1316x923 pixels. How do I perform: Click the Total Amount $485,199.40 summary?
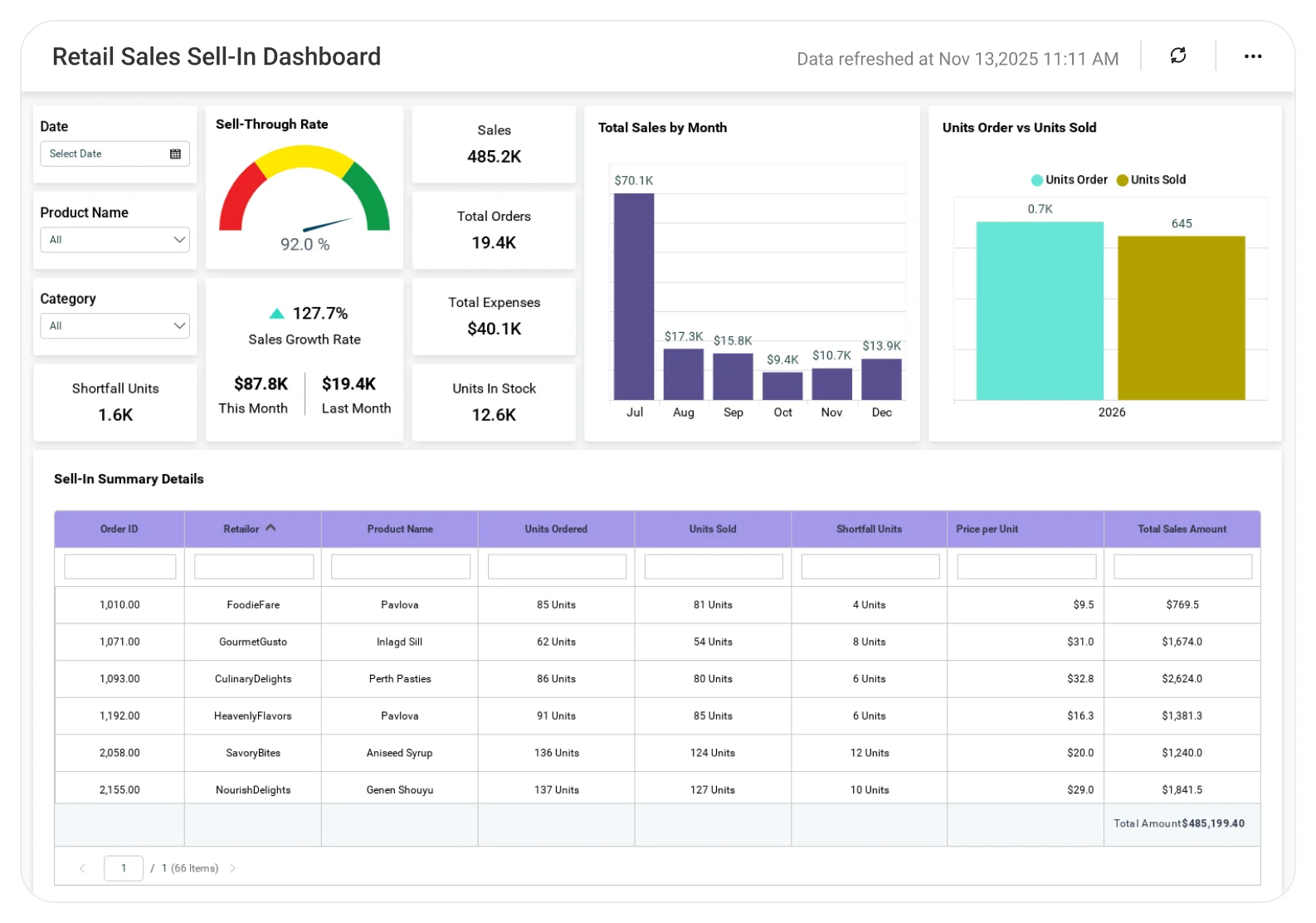[x=1179, y=824]
